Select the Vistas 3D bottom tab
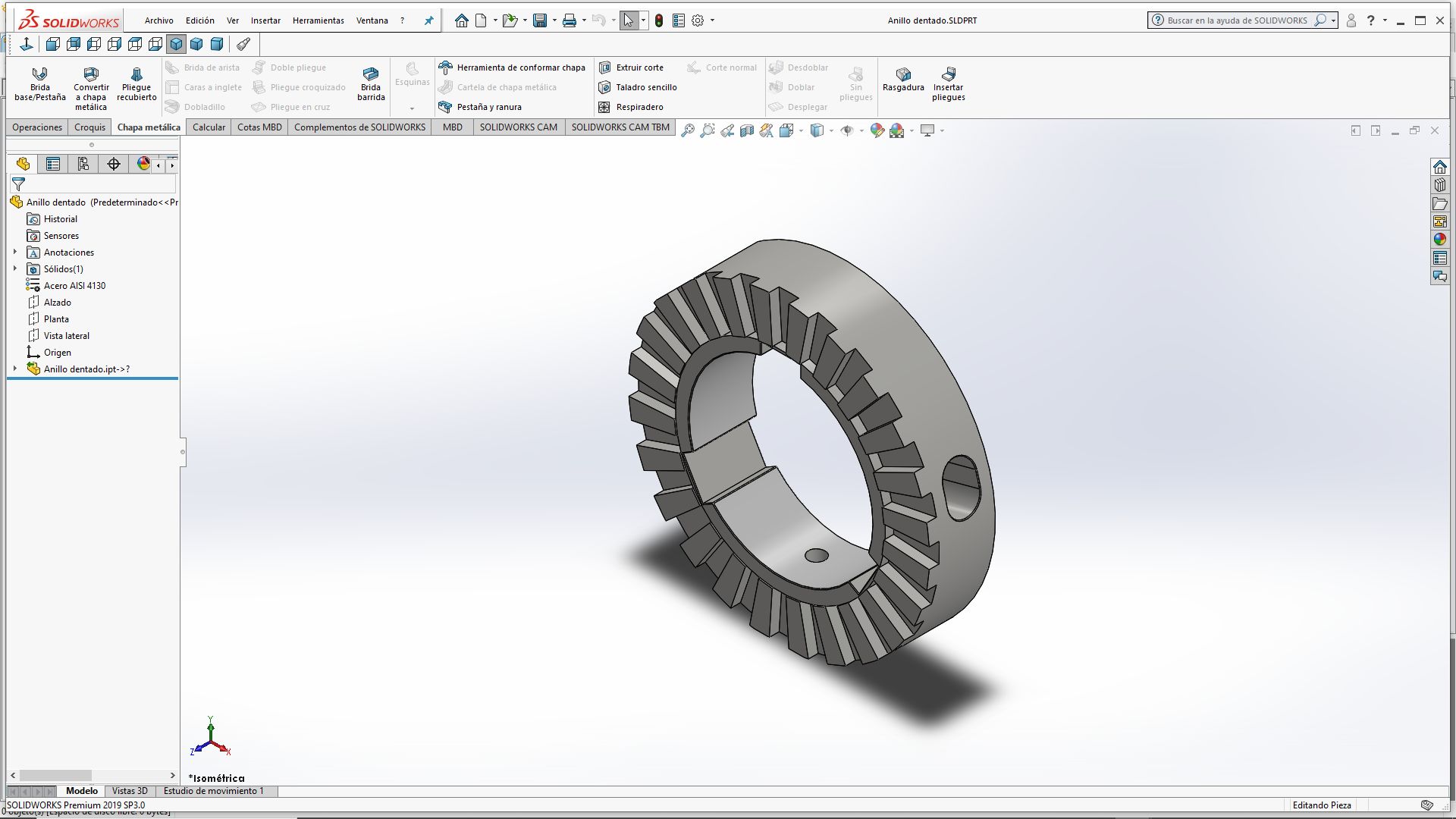The image size is (1456, 819). 130,791
